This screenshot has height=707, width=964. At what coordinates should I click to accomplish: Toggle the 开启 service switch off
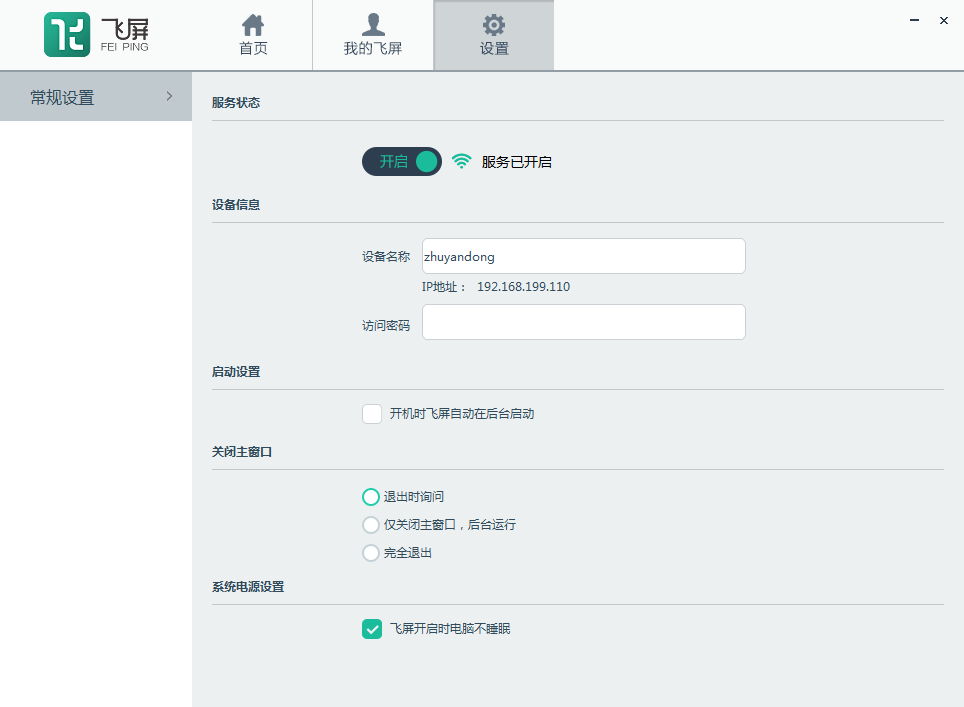(402, 162)
